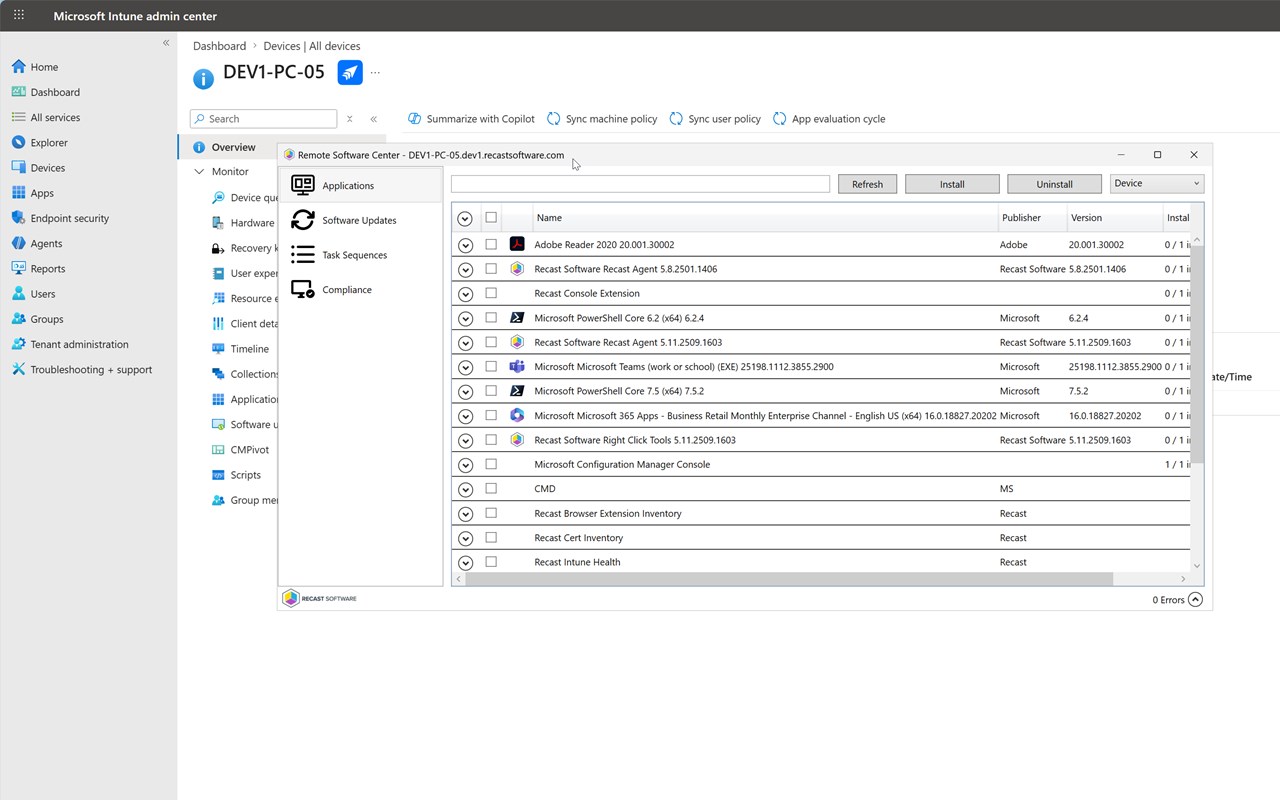The image size is (1280, 800).
Task: Open the app launcher waffle icon
Action: [x=18, y=15]
